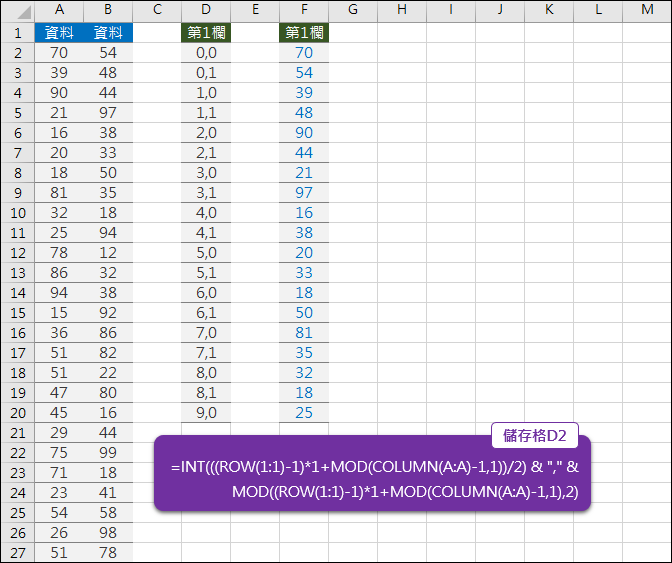Select cell D2 showing 0,0
Screen dimensions: 672x563
pos(206,53)
